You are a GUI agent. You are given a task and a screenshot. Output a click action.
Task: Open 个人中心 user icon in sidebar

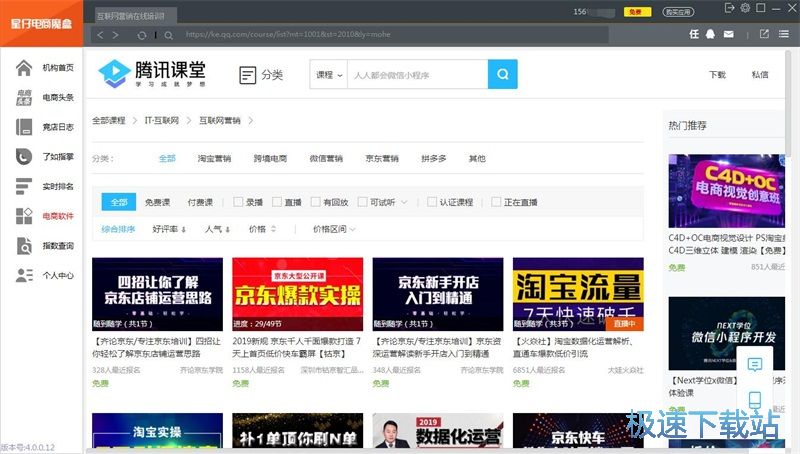[x=24, y=275]
